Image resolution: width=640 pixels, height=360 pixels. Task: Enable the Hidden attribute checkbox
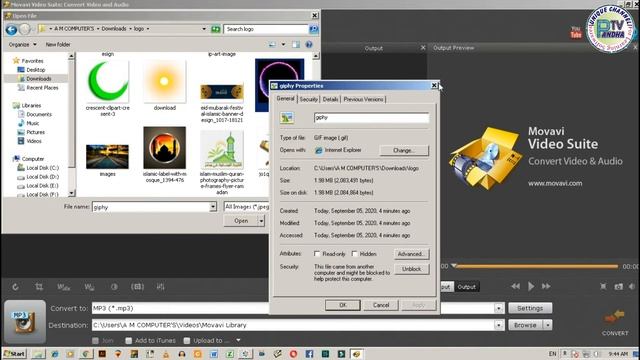point(355,254)
